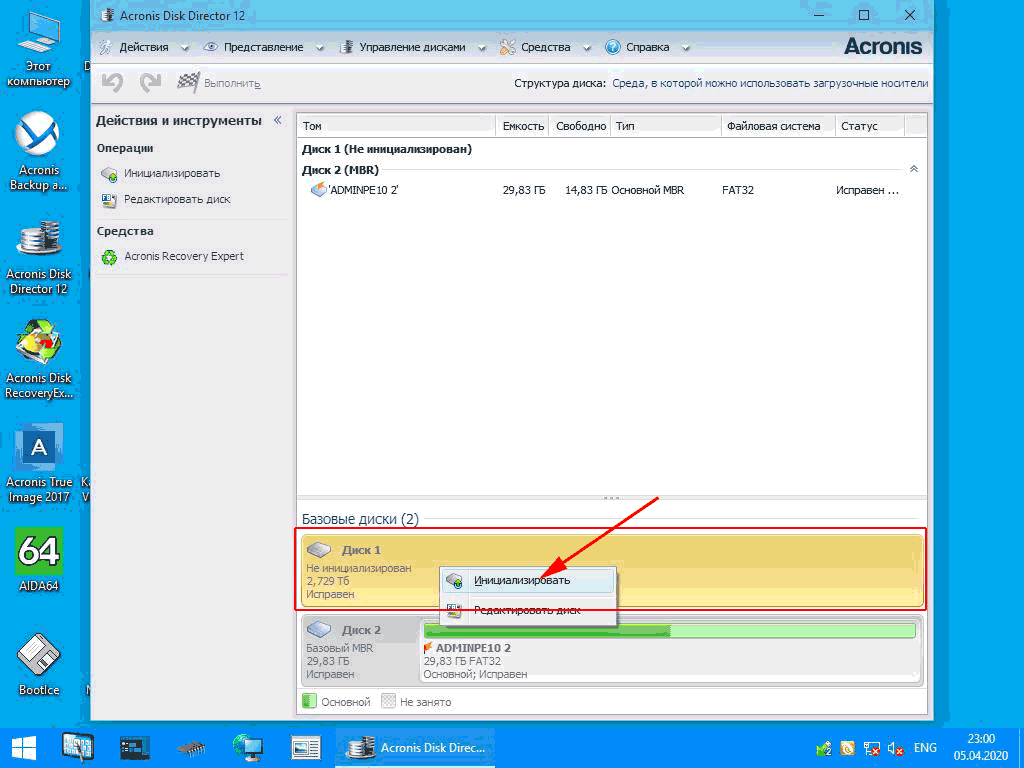This screenshot has width=1024, height=768.
Task: Open the Действия menu
Action: point(144,47)
